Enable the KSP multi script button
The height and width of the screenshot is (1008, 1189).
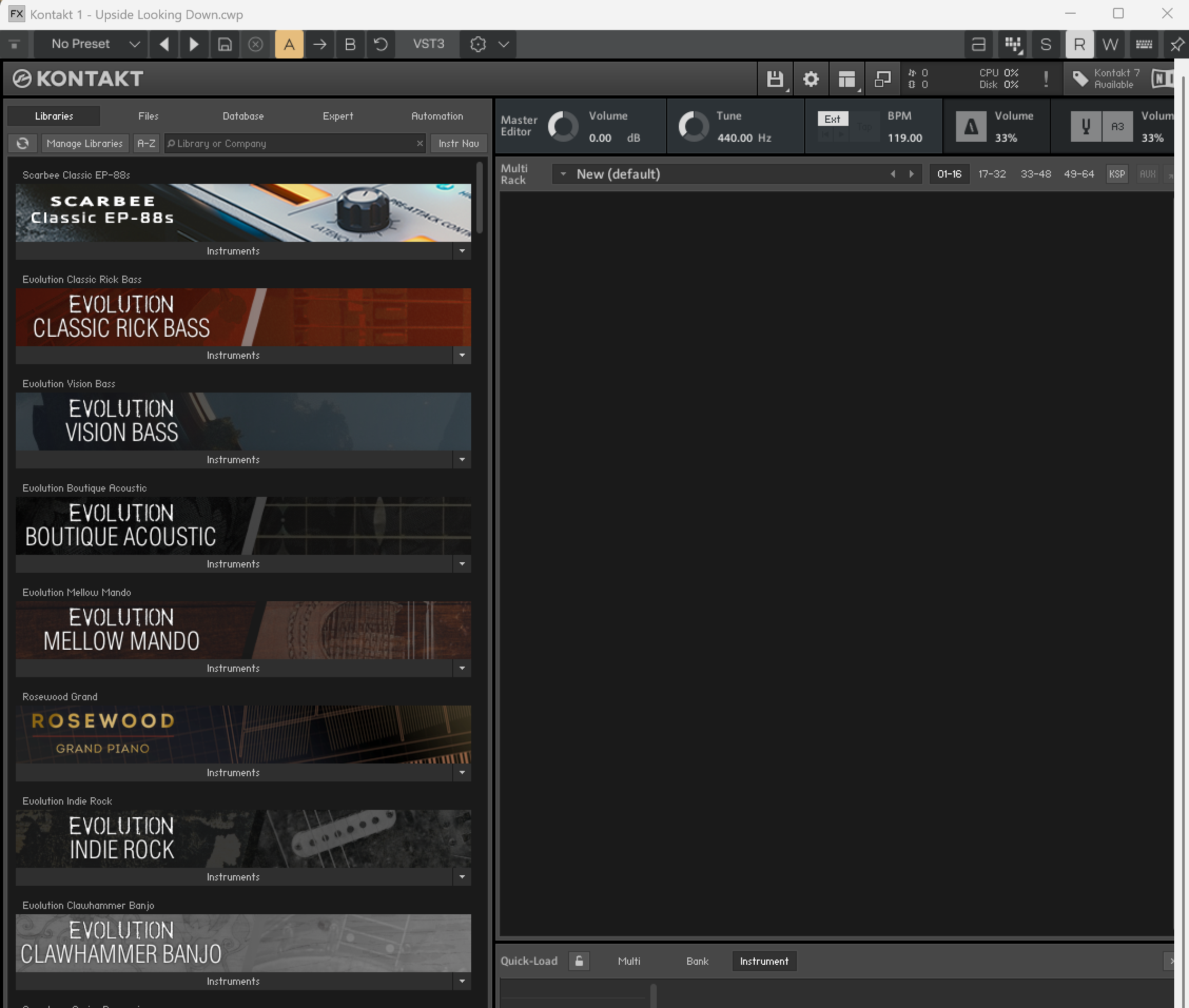[x=1116, y=174]
